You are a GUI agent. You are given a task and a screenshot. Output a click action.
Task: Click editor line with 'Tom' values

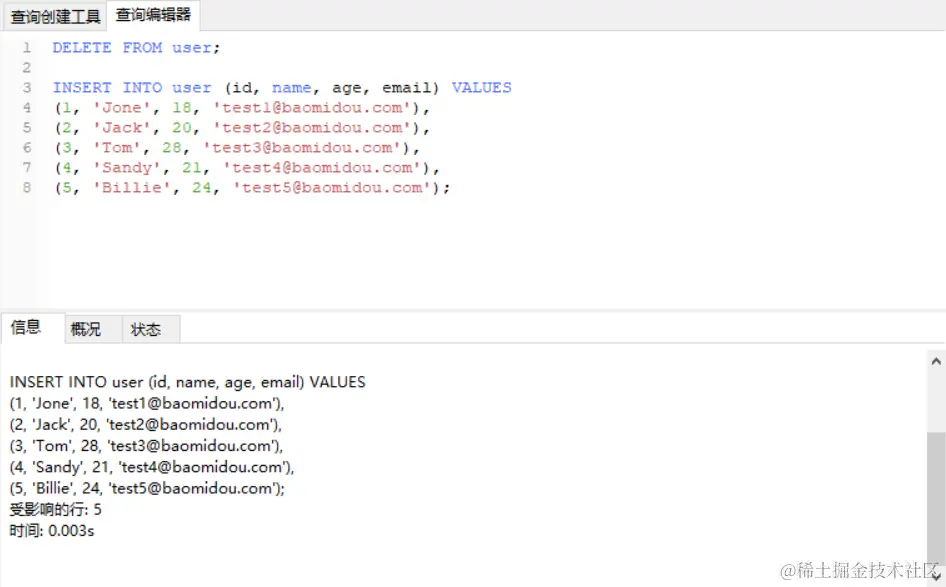[x=237, y=148]
